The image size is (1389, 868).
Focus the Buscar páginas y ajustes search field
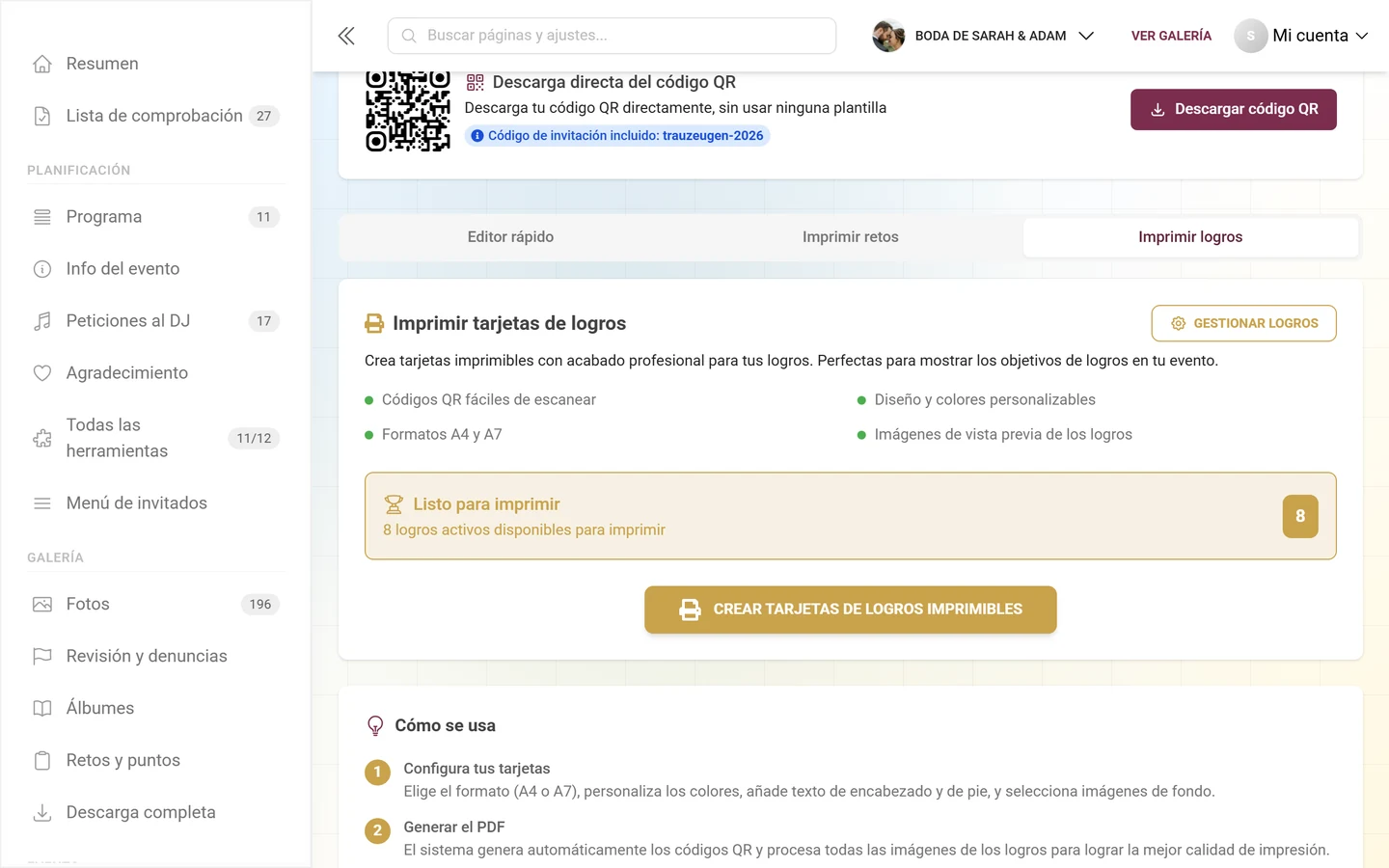pyautogui.click(x=612, y=36)
